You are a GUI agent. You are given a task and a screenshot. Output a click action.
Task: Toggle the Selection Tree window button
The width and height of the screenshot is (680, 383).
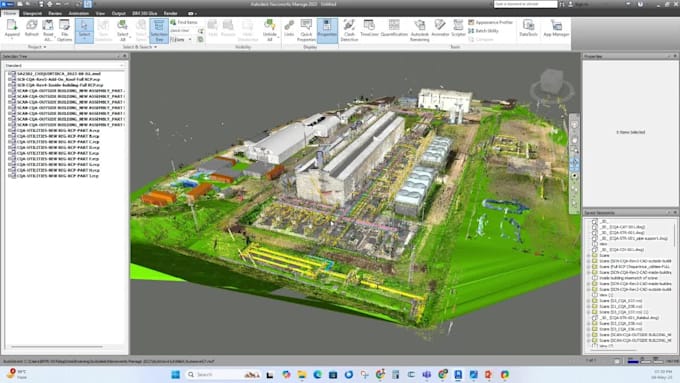pos(159,30)
